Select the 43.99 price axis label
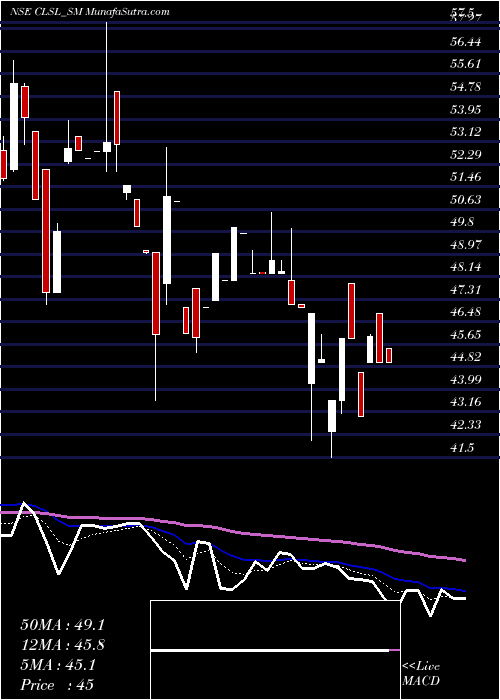Viewport: 500px width, 700px height. coord(465,380)
